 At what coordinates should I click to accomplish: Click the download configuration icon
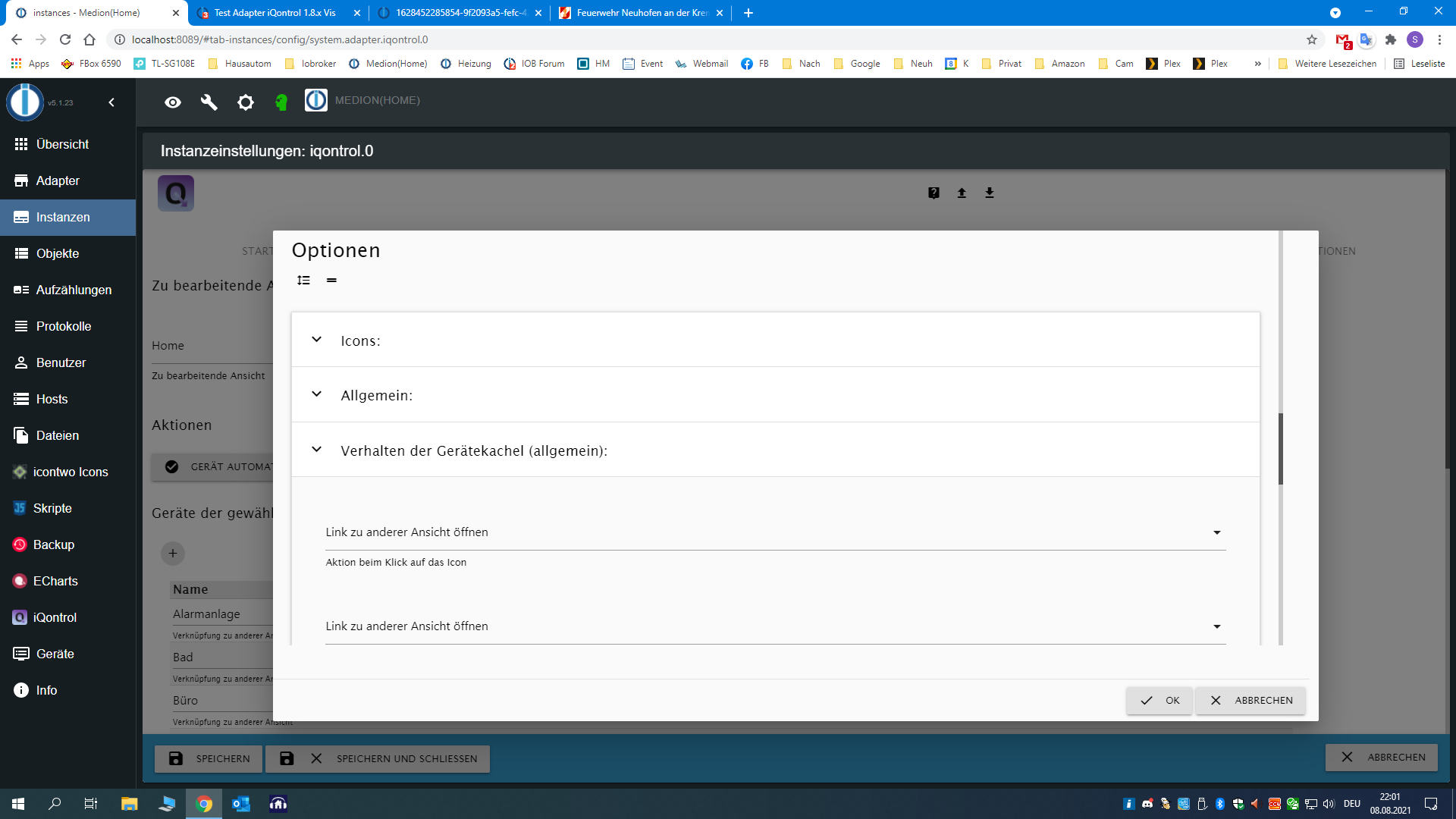point(990,193)
